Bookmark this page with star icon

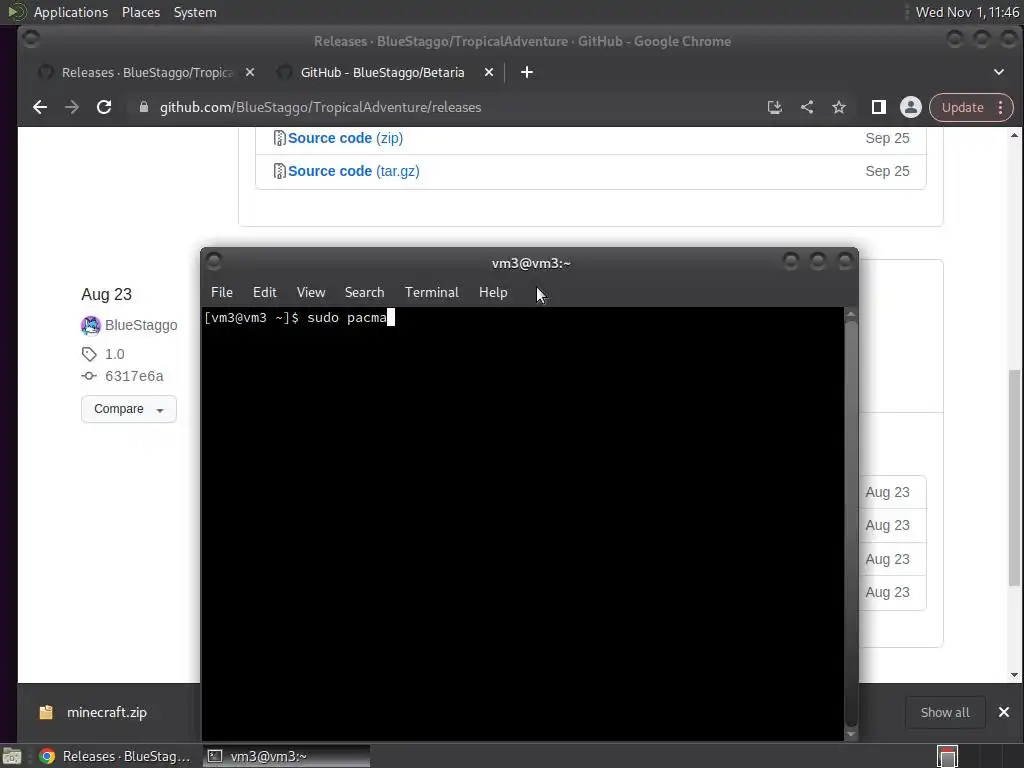click(x=839, y=107)
